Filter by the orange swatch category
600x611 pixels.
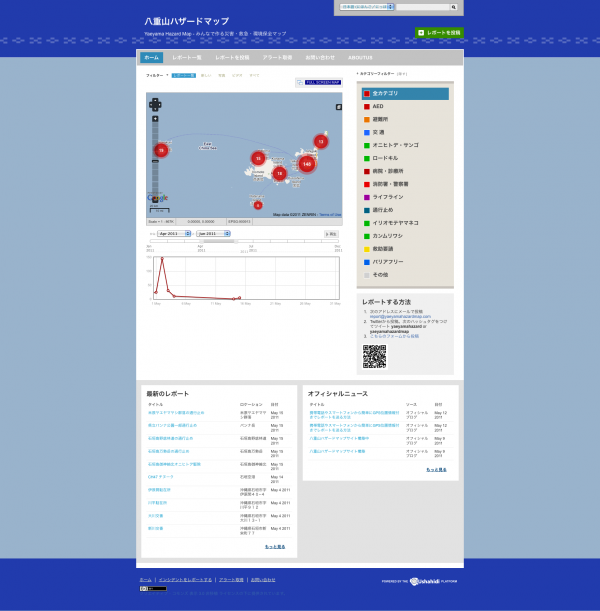[405, 119]
